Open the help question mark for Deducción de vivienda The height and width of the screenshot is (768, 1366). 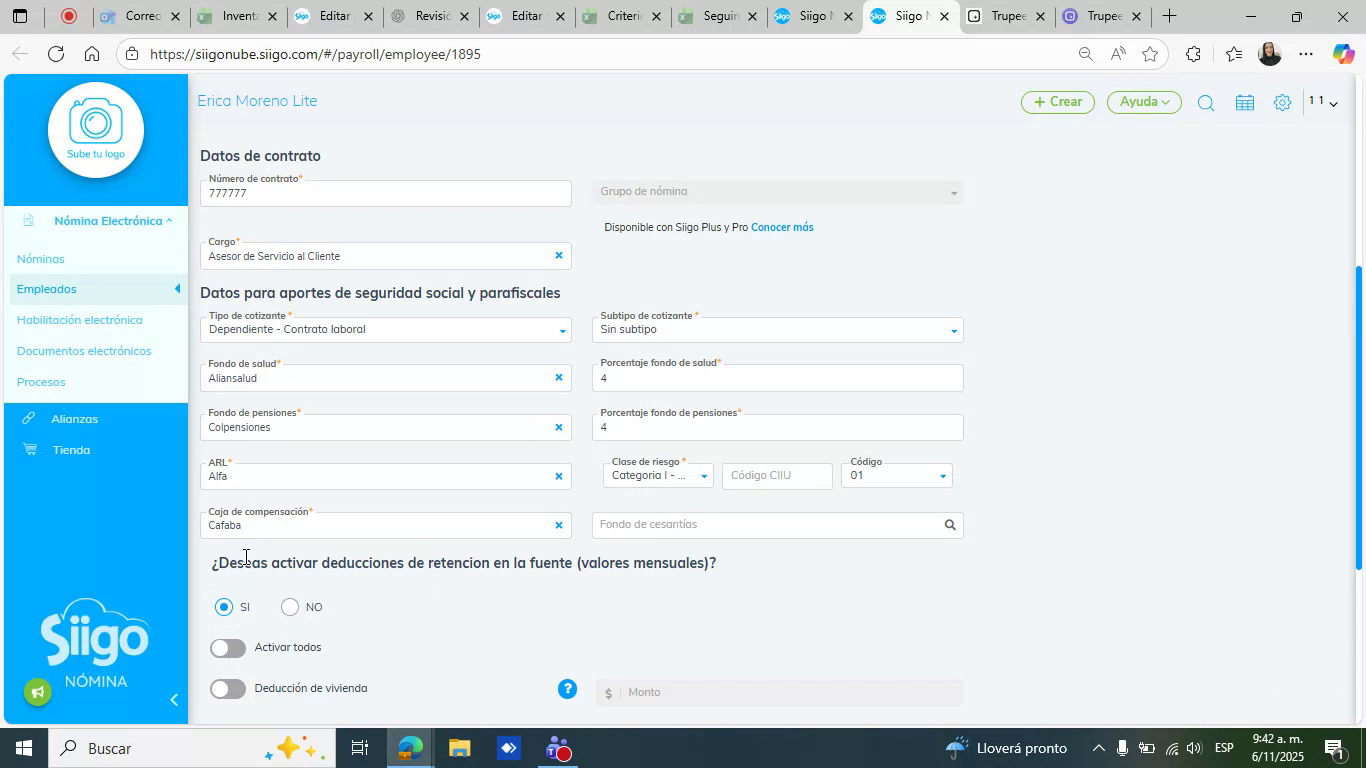[x=567, y=689]
